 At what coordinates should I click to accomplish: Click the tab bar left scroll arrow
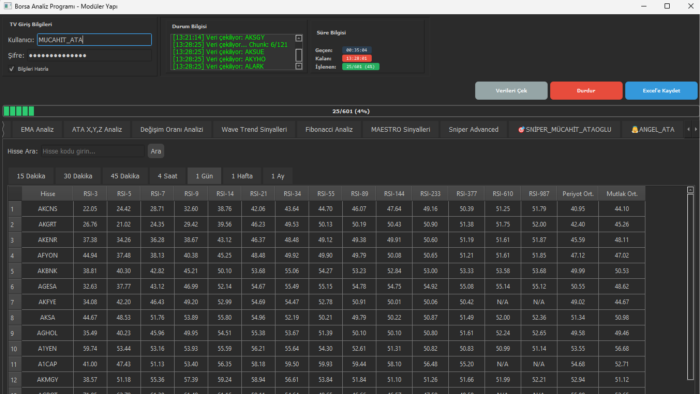point(688,129)
